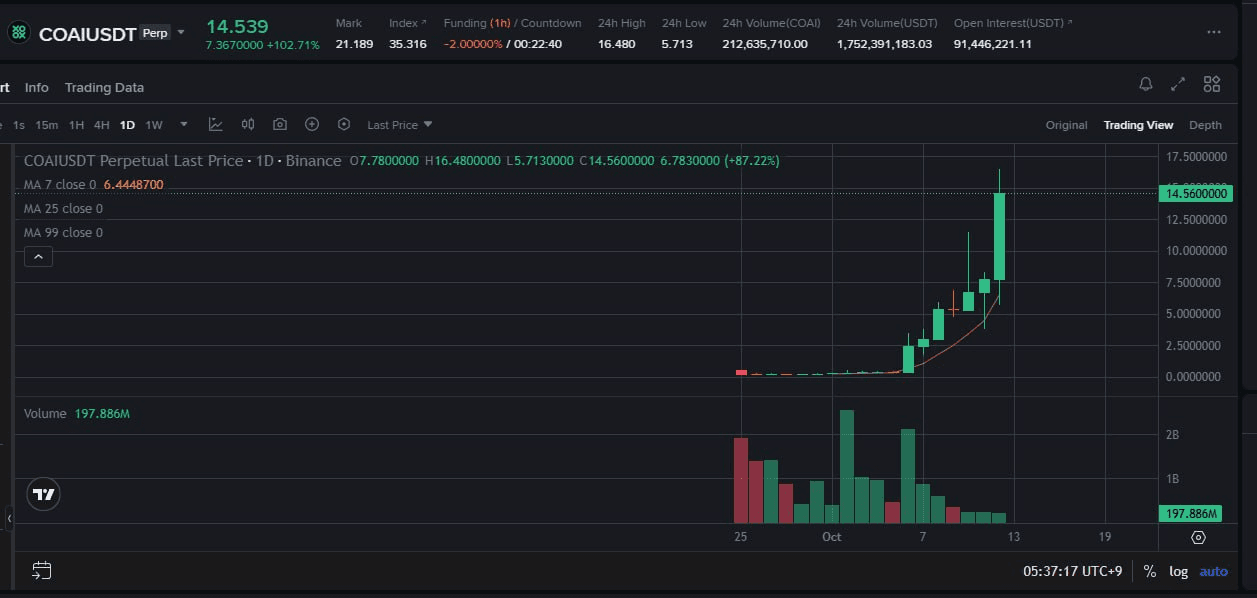Screen dimensions: 1257x598
Task: Switch to the Depth chart view
Action: [1205, 125]
